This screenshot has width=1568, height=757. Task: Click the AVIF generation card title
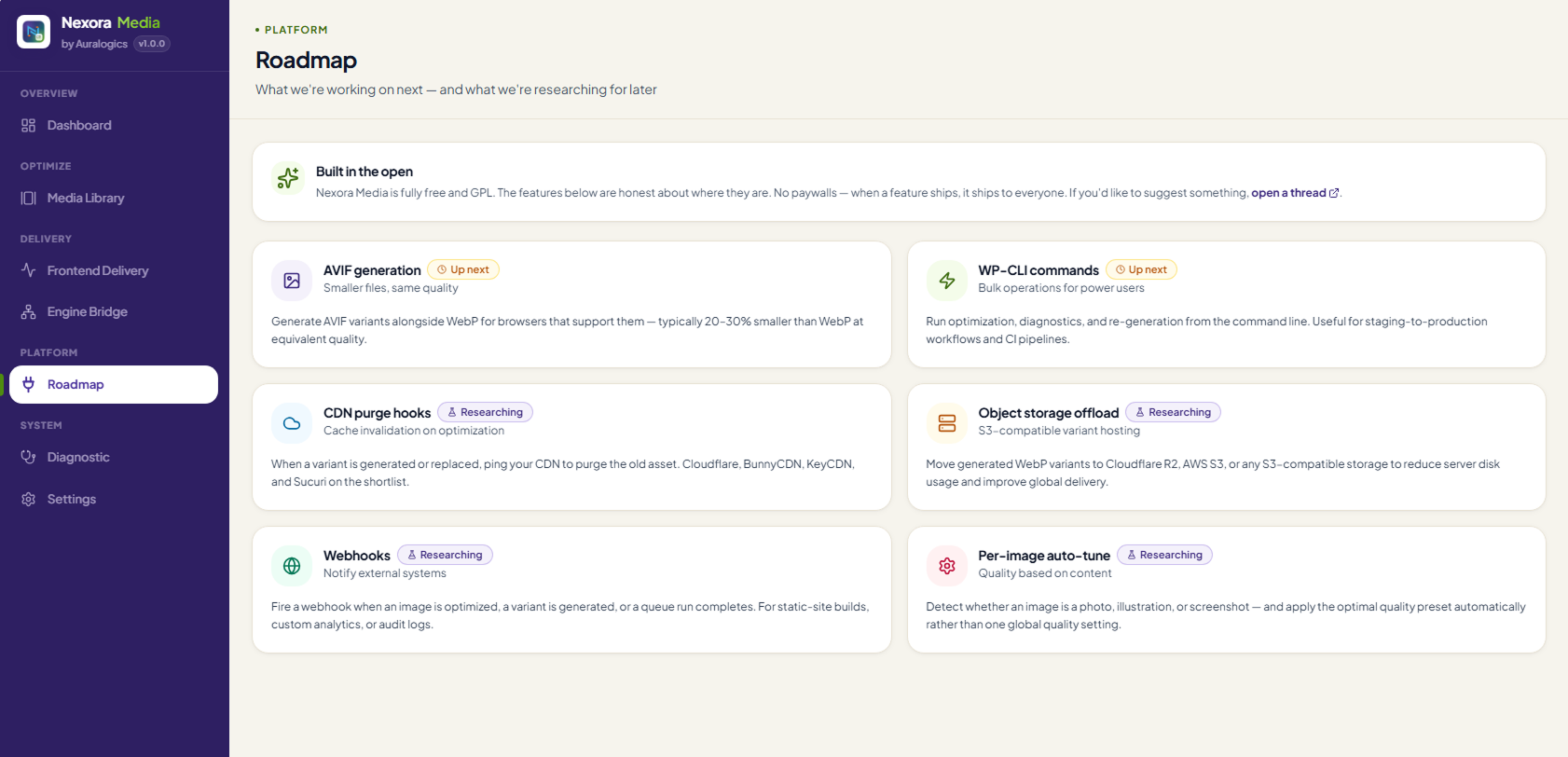(372, 270)
